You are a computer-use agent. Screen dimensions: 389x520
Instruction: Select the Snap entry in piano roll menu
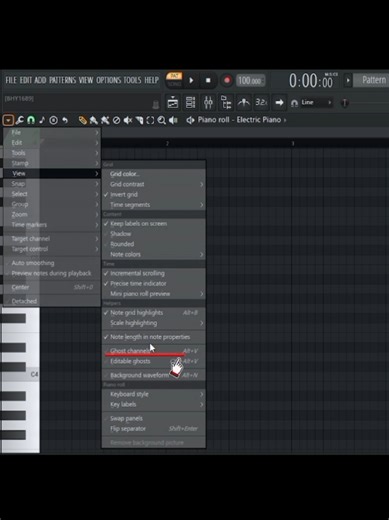point(52,184)
